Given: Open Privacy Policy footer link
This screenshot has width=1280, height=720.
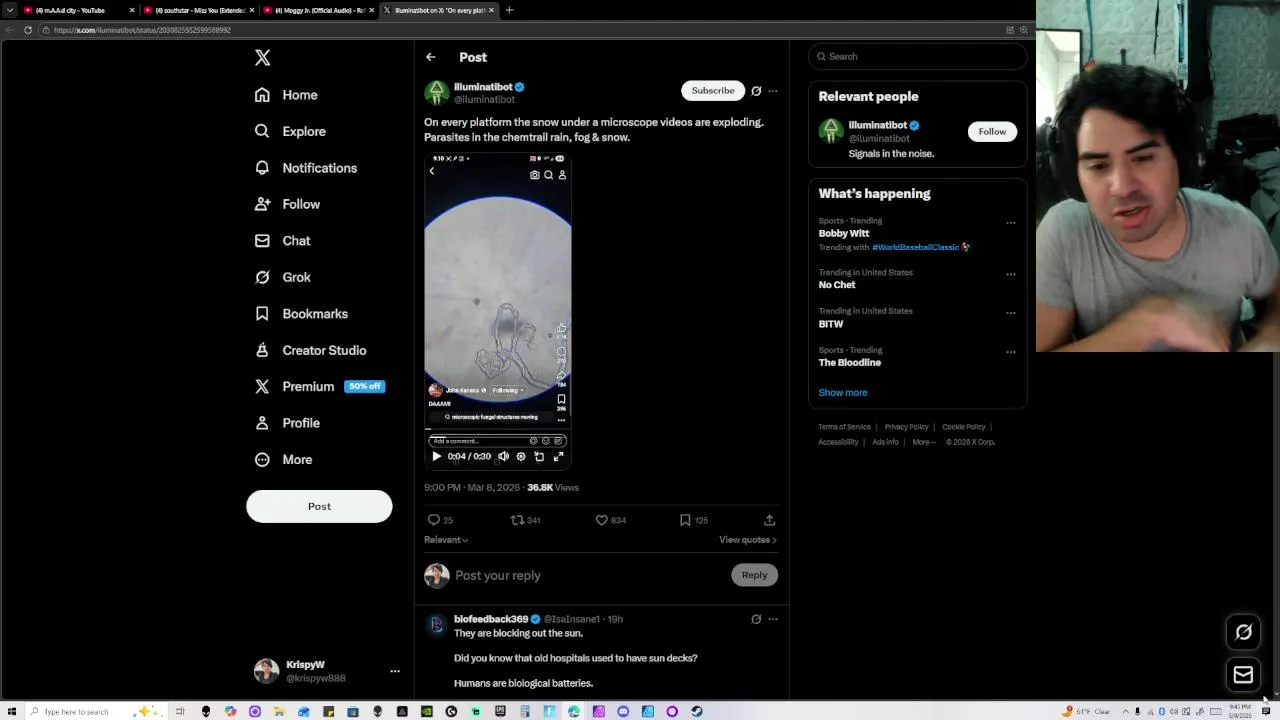Looking at the screenshot, I should 906,427.
